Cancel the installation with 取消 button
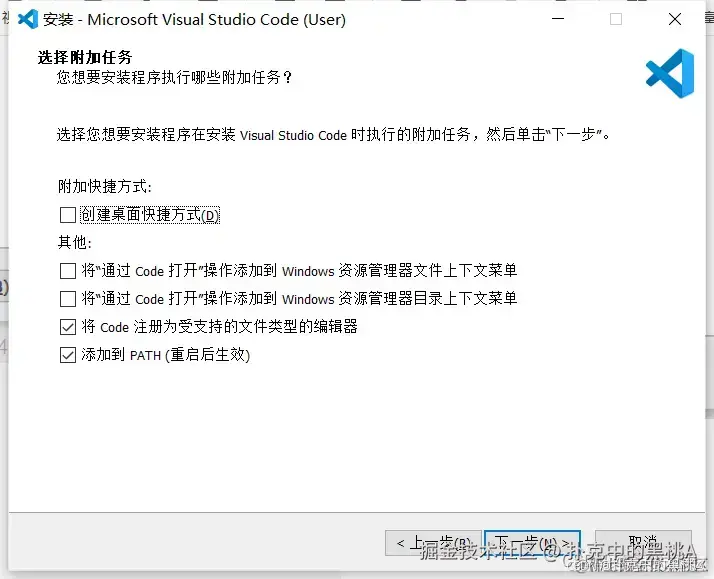 [x=643, y=543]
